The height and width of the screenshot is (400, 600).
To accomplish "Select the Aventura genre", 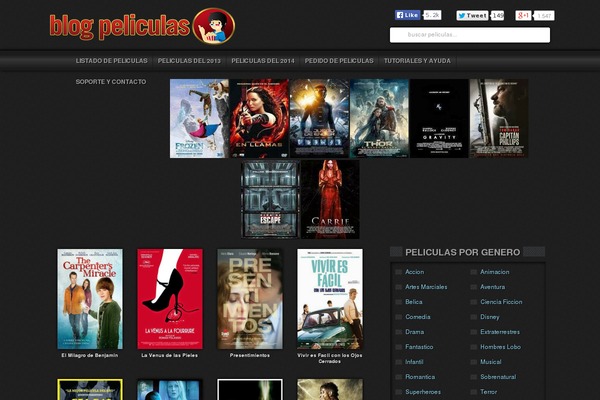I will (x=492, y=287).
